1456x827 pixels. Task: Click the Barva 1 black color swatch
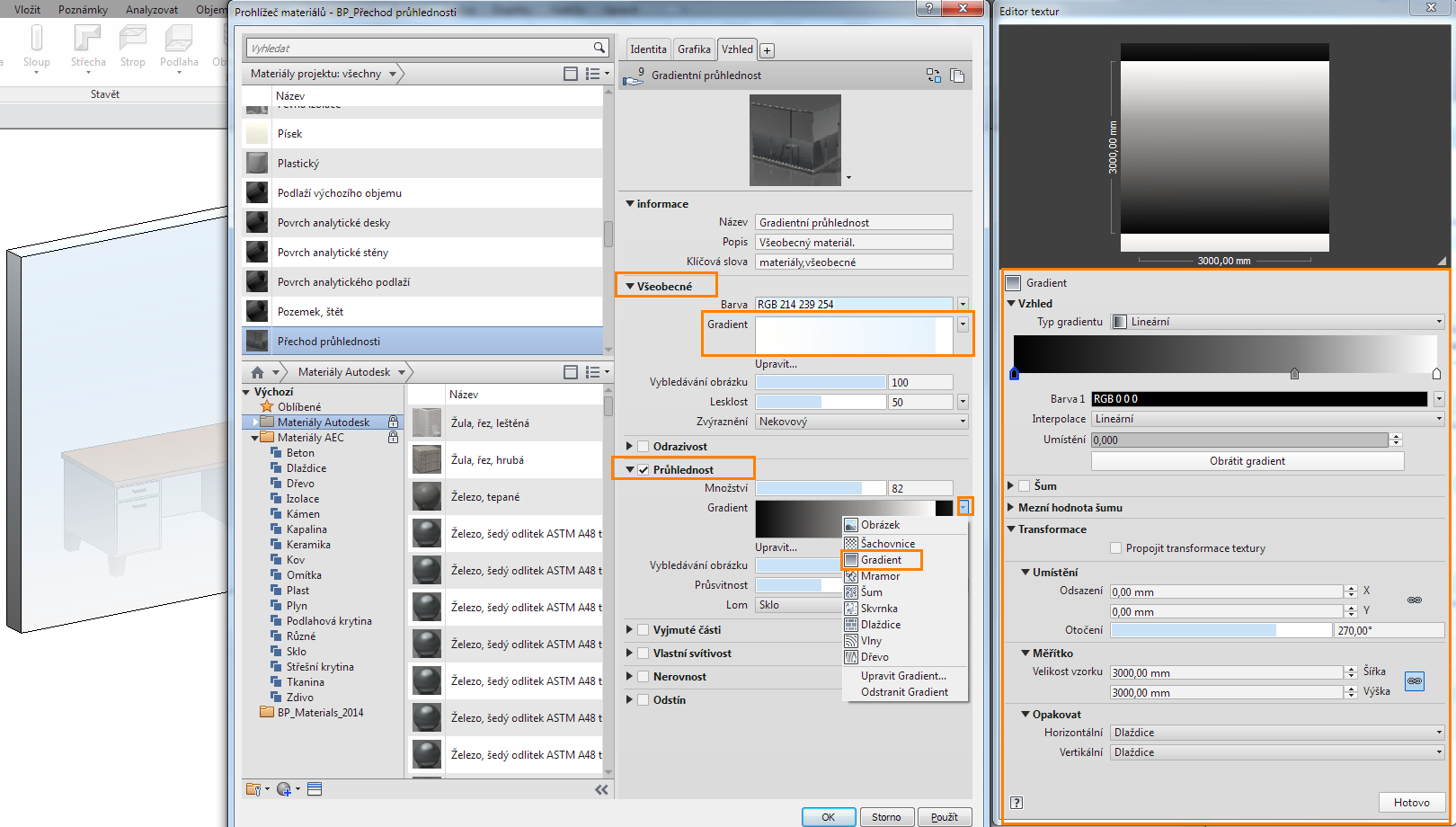pos(1259,399)
